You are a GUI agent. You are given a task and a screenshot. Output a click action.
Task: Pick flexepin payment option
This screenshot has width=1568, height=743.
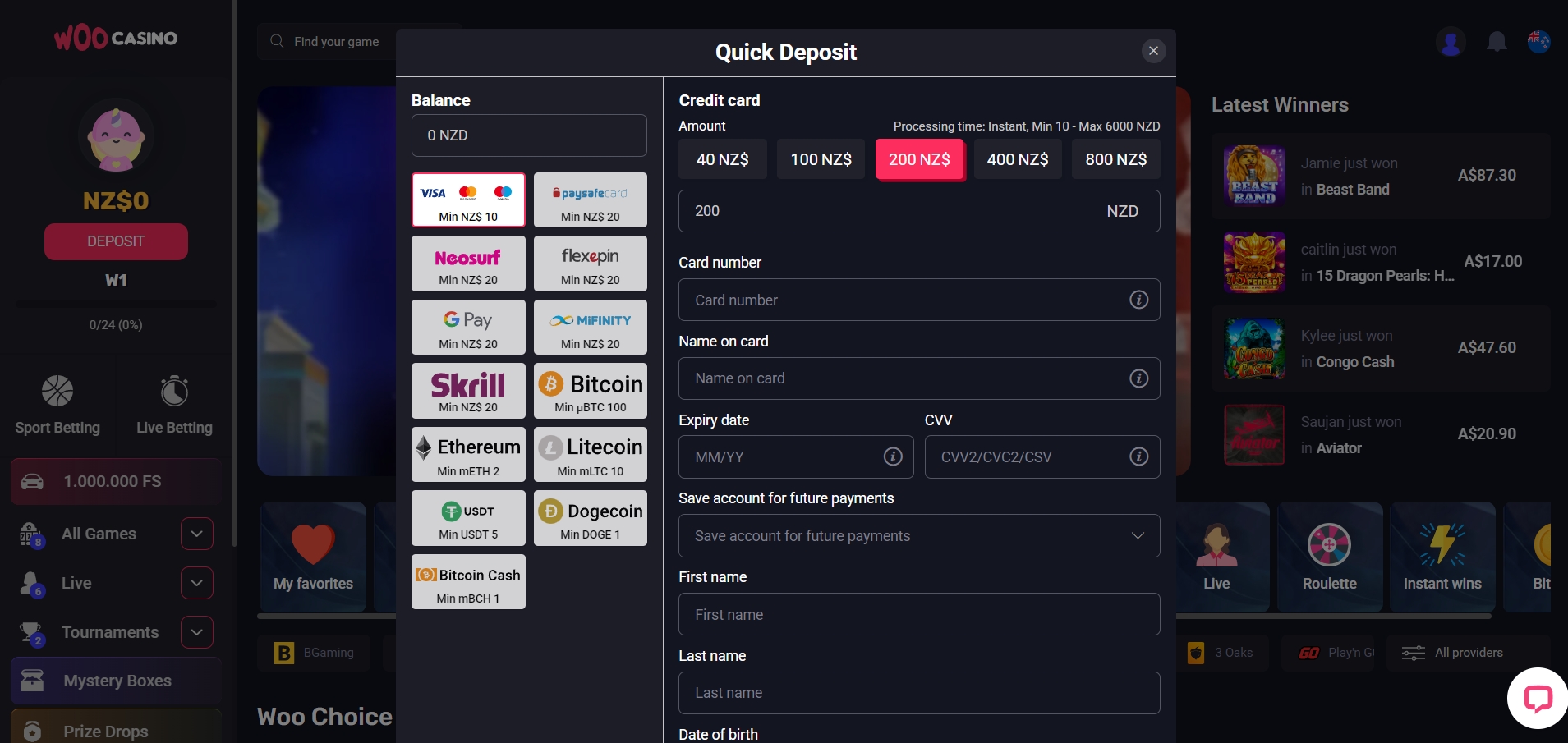tap(591, 264)
